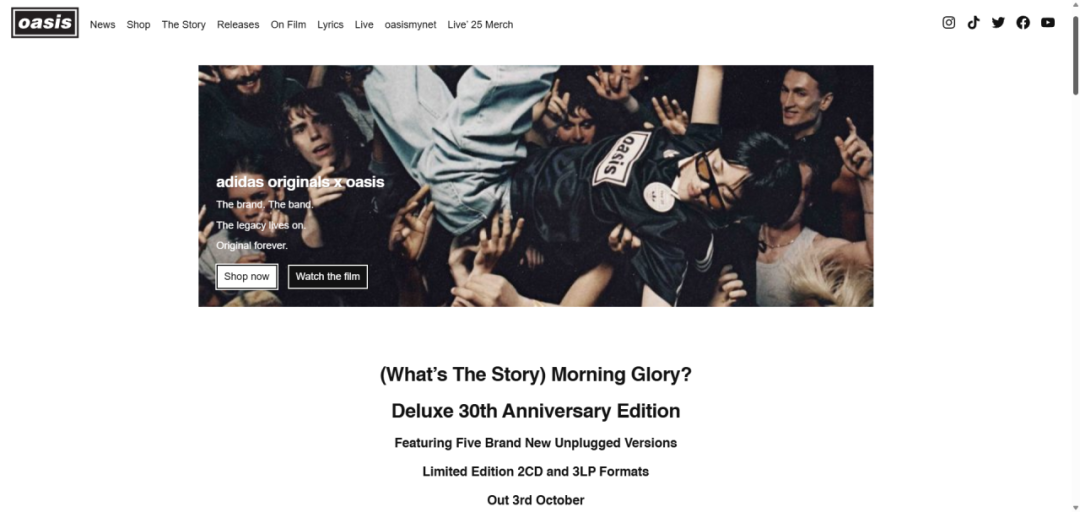Open the Live navigation link
The image size is (1080, 512).
(364, 25)
